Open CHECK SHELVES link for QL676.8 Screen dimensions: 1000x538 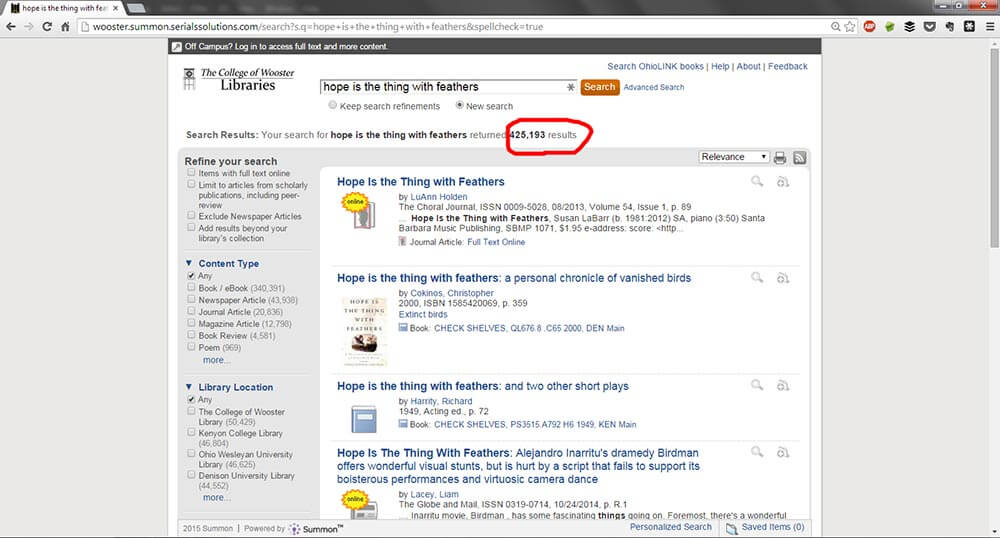point(529,328)
